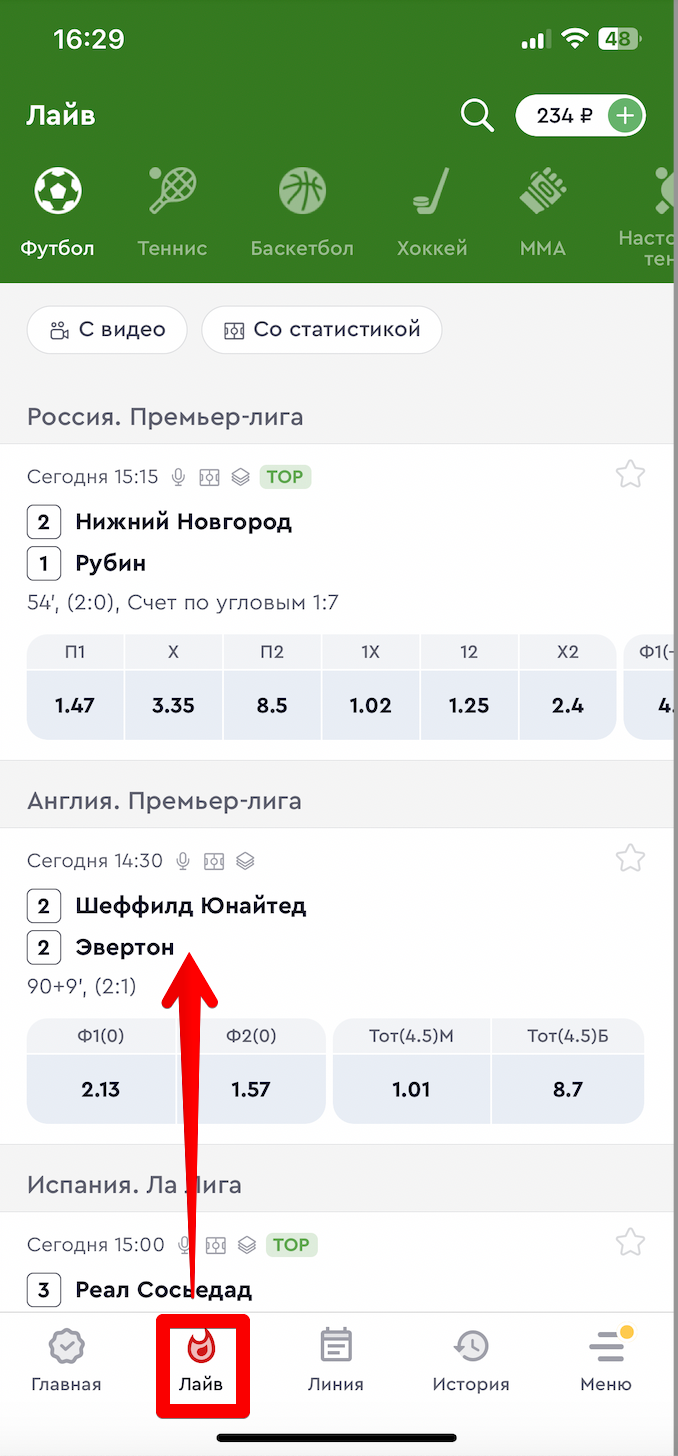Star the Шеффилд Юнайтед vs Эвертон match
The image size is (678, 1456).
[x=630, y=858]
